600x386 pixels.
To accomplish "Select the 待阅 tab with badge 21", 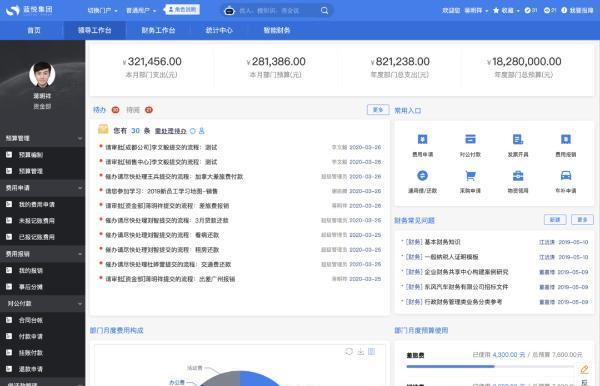I will pos(139,110).
